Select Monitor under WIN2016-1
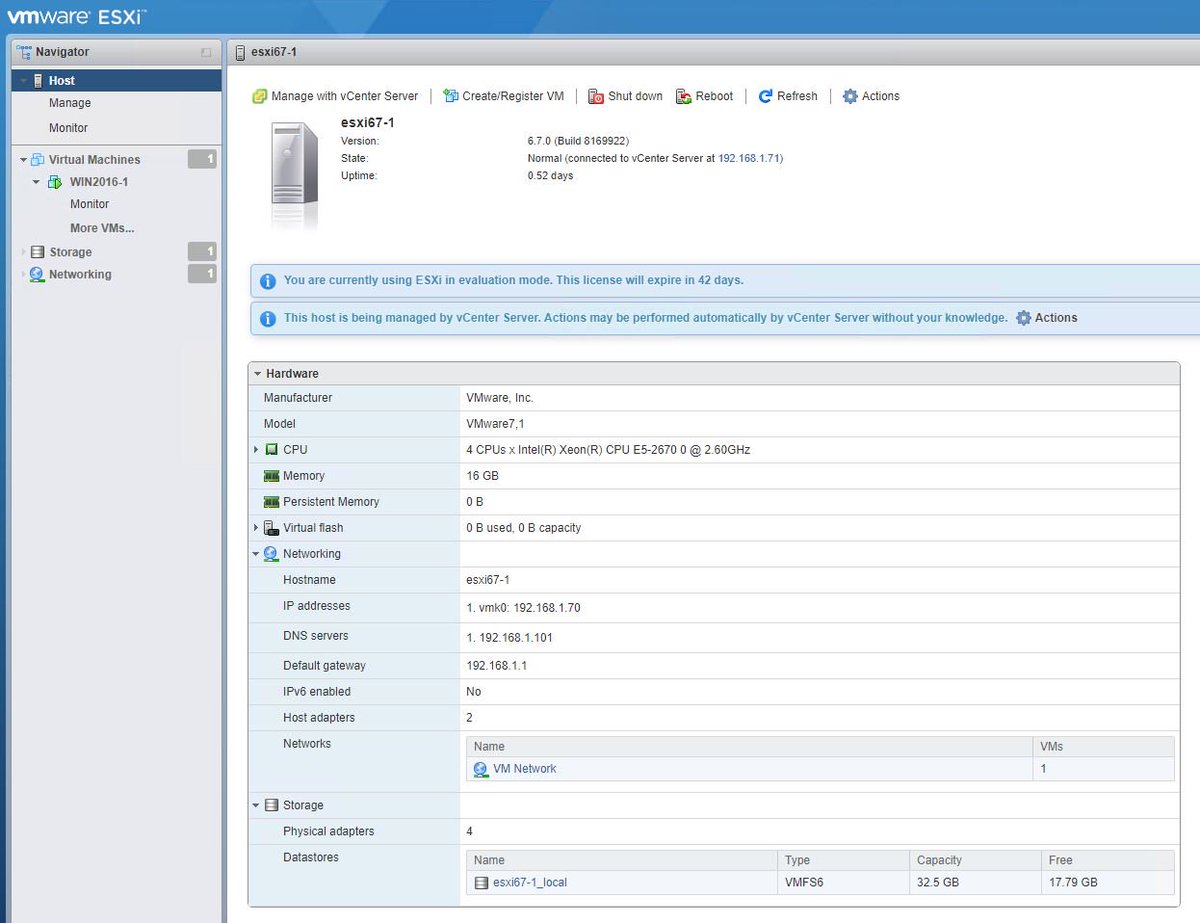The width and height of the screenshot is (1200, 923). click(89, 204)
